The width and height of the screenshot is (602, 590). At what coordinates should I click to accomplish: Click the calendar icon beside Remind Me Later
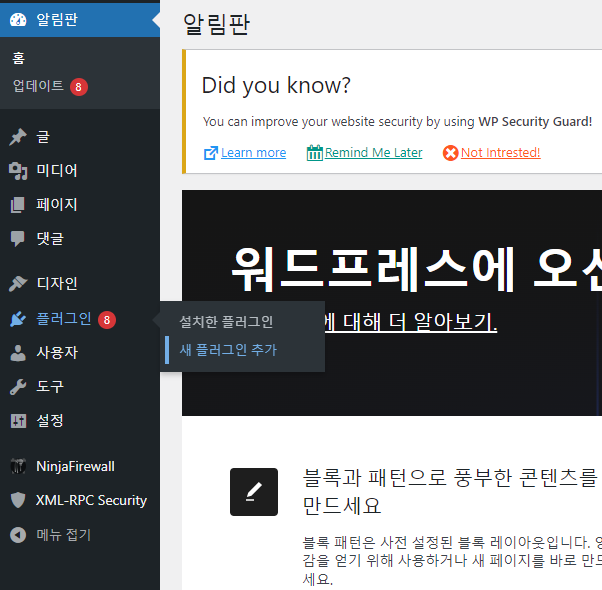pyautogui.click(x=314, y=153)
